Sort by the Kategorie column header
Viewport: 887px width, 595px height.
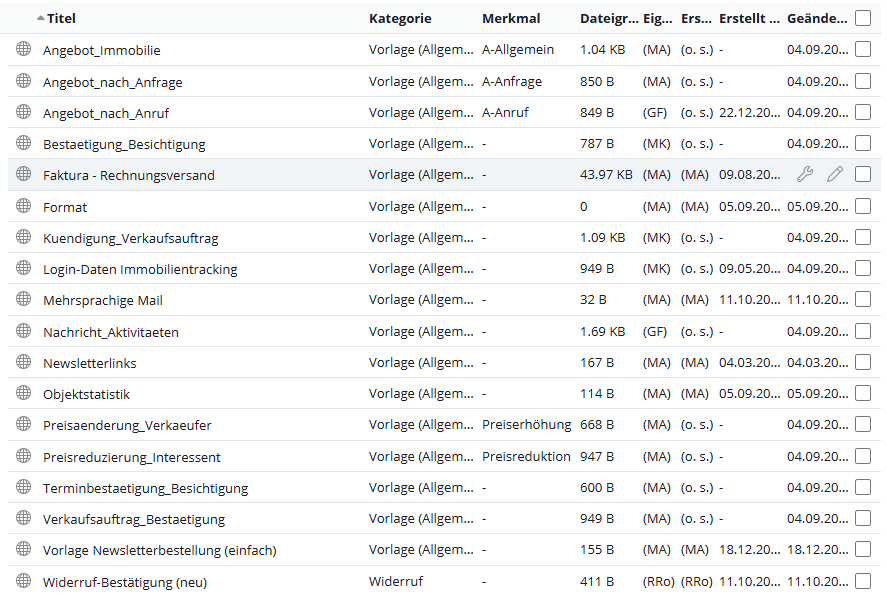[400, 18]
